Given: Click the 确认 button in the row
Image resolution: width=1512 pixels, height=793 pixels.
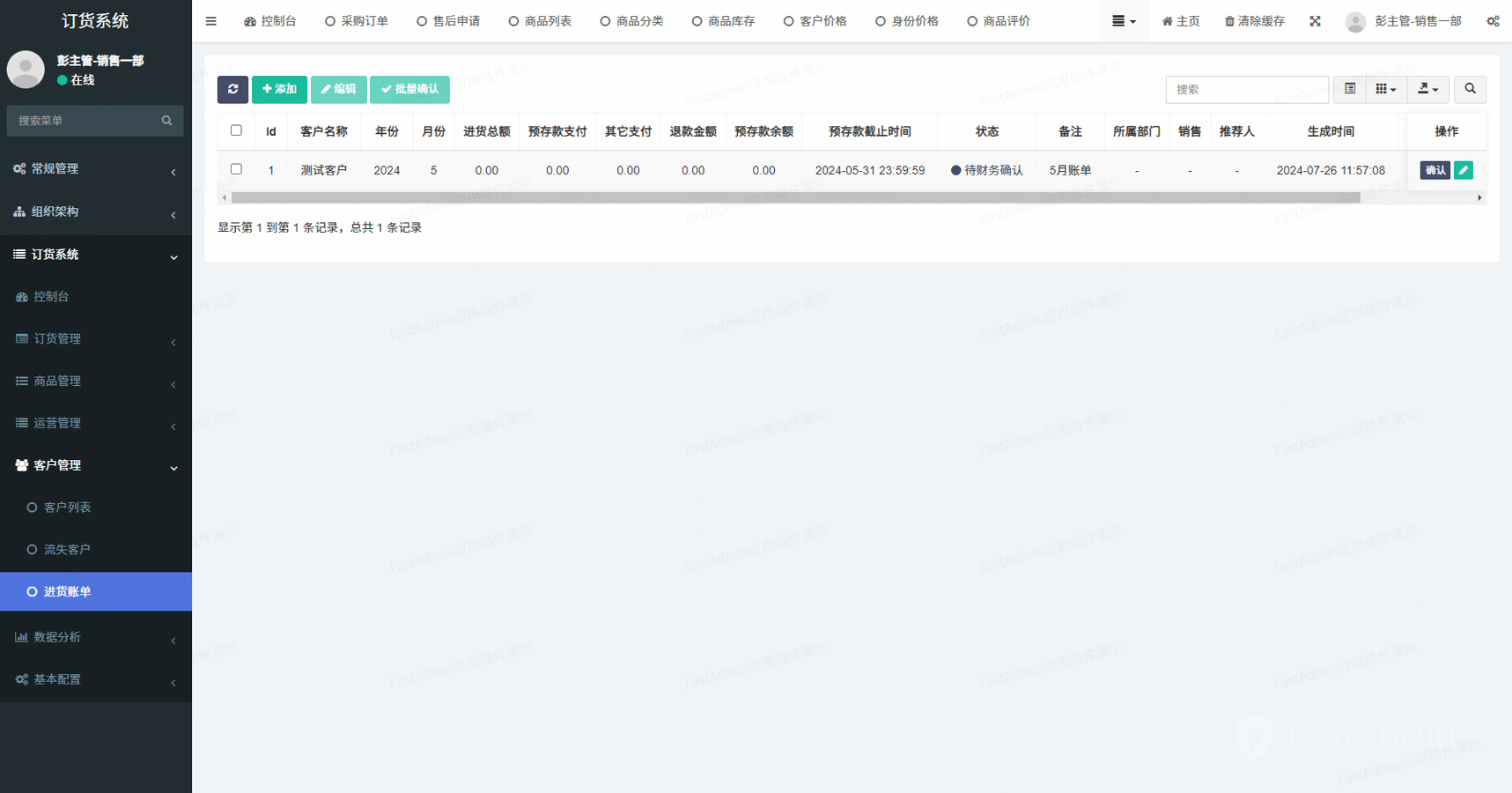Looking at the screenshot, I should point(1435,170).
